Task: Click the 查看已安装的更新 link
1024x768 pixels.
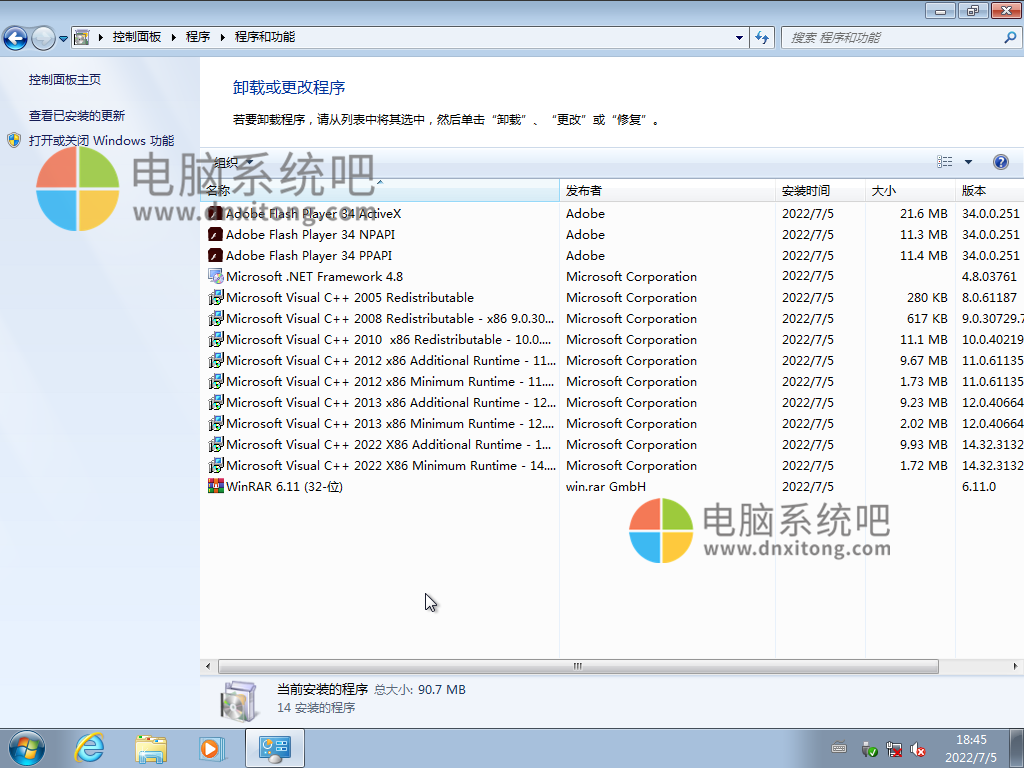Action: [77, 116]
